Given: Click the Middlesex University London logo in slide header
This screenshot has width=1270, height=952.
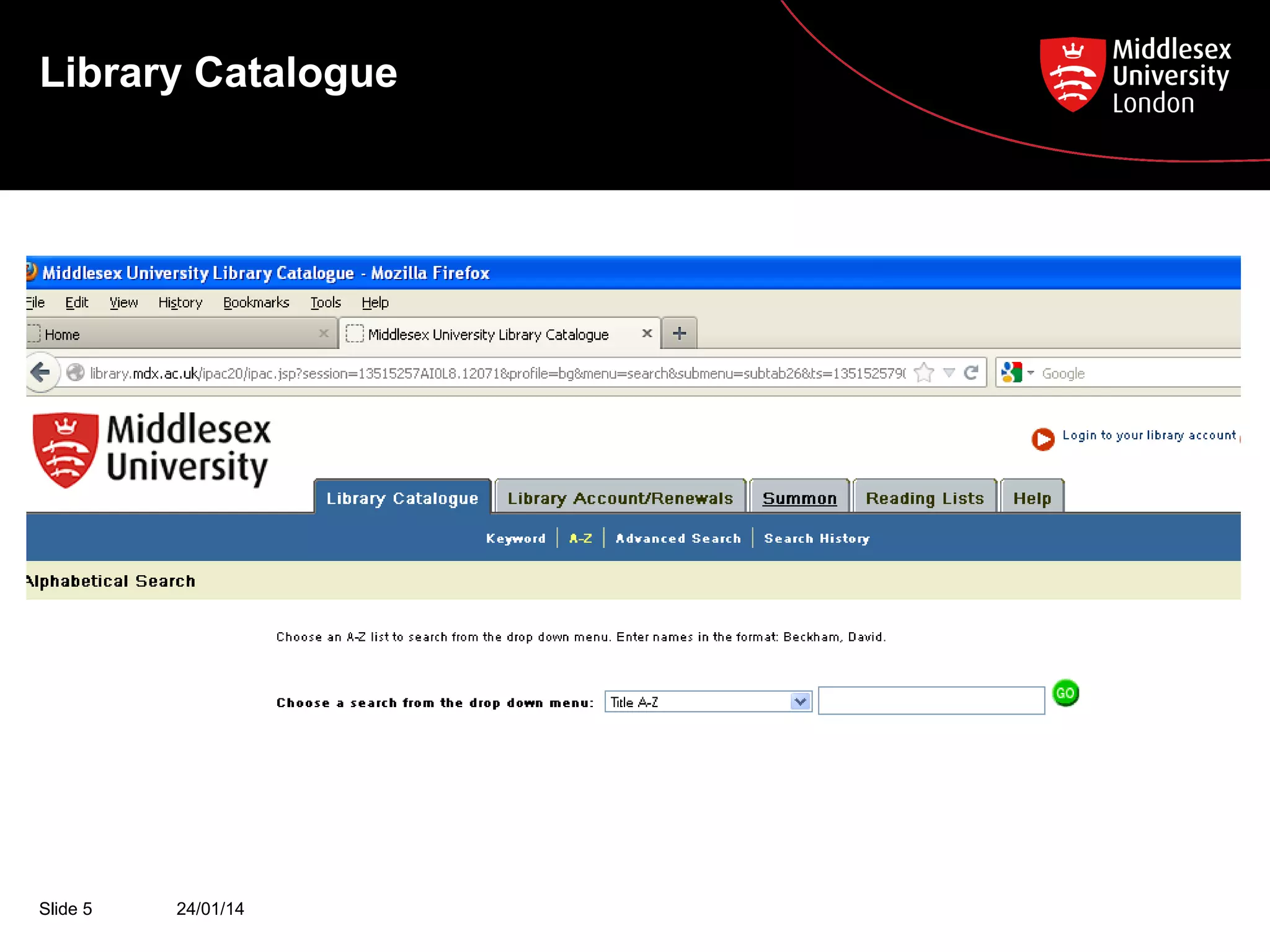Looking at the screenshot, I should (1135, 75).
